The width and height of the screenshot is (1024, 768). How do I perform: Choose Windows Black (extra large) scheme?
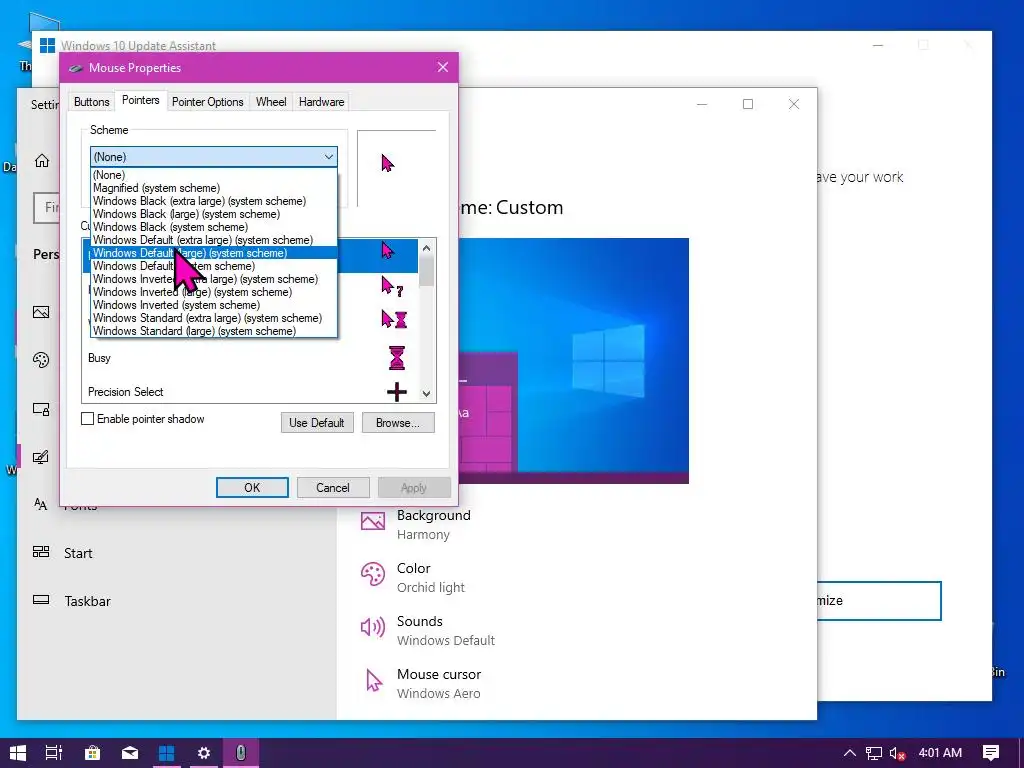(x=214, y=201)
